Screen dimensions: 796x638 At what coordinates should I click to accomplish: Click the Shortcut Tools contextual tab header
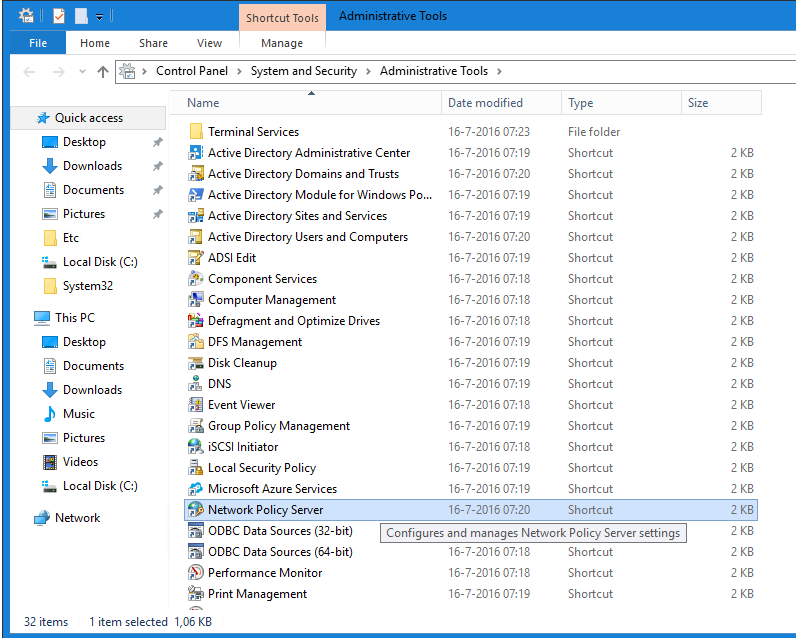tap(282, 18)
